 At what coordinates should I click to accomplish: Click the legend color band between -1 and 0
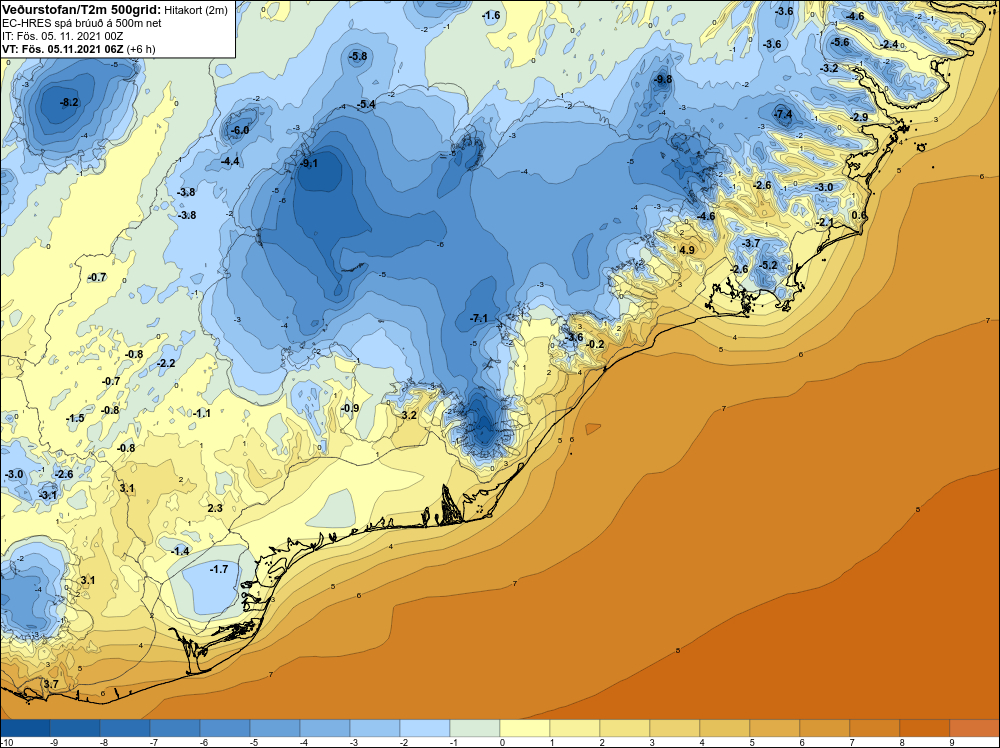[475, 728]
